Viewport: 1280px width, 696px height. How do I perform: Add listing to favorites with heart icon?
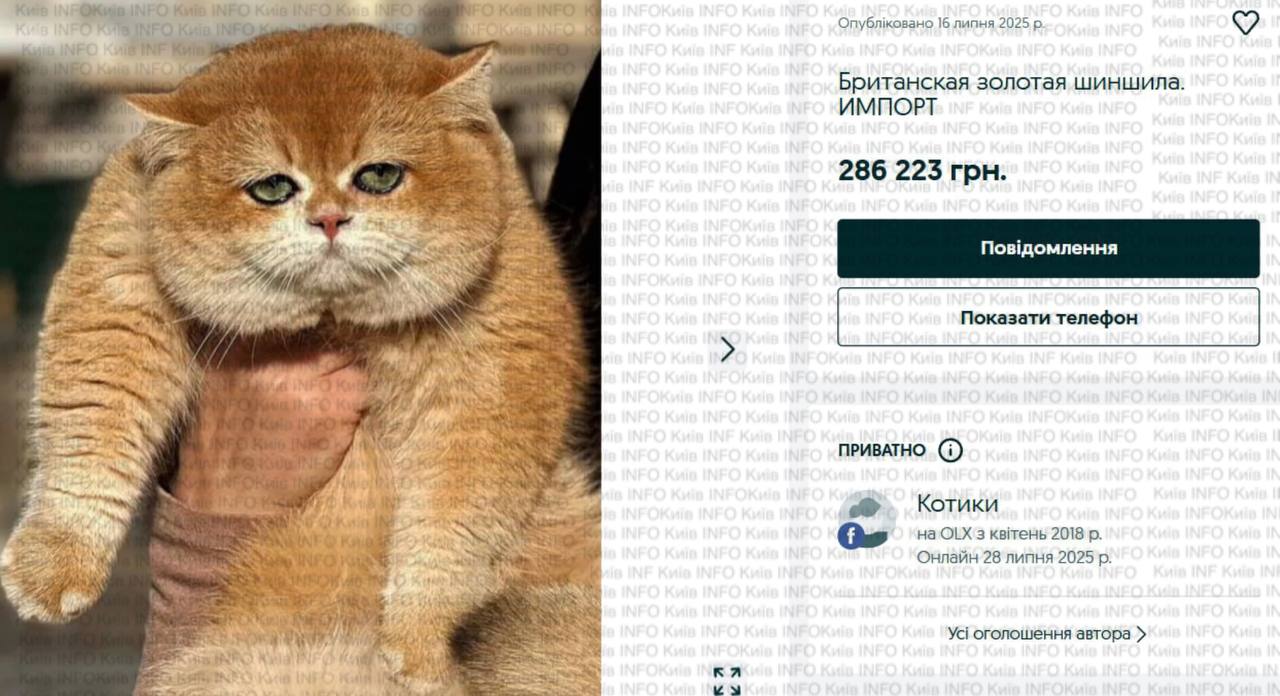pyautogui.click(x=1245, y=23)
